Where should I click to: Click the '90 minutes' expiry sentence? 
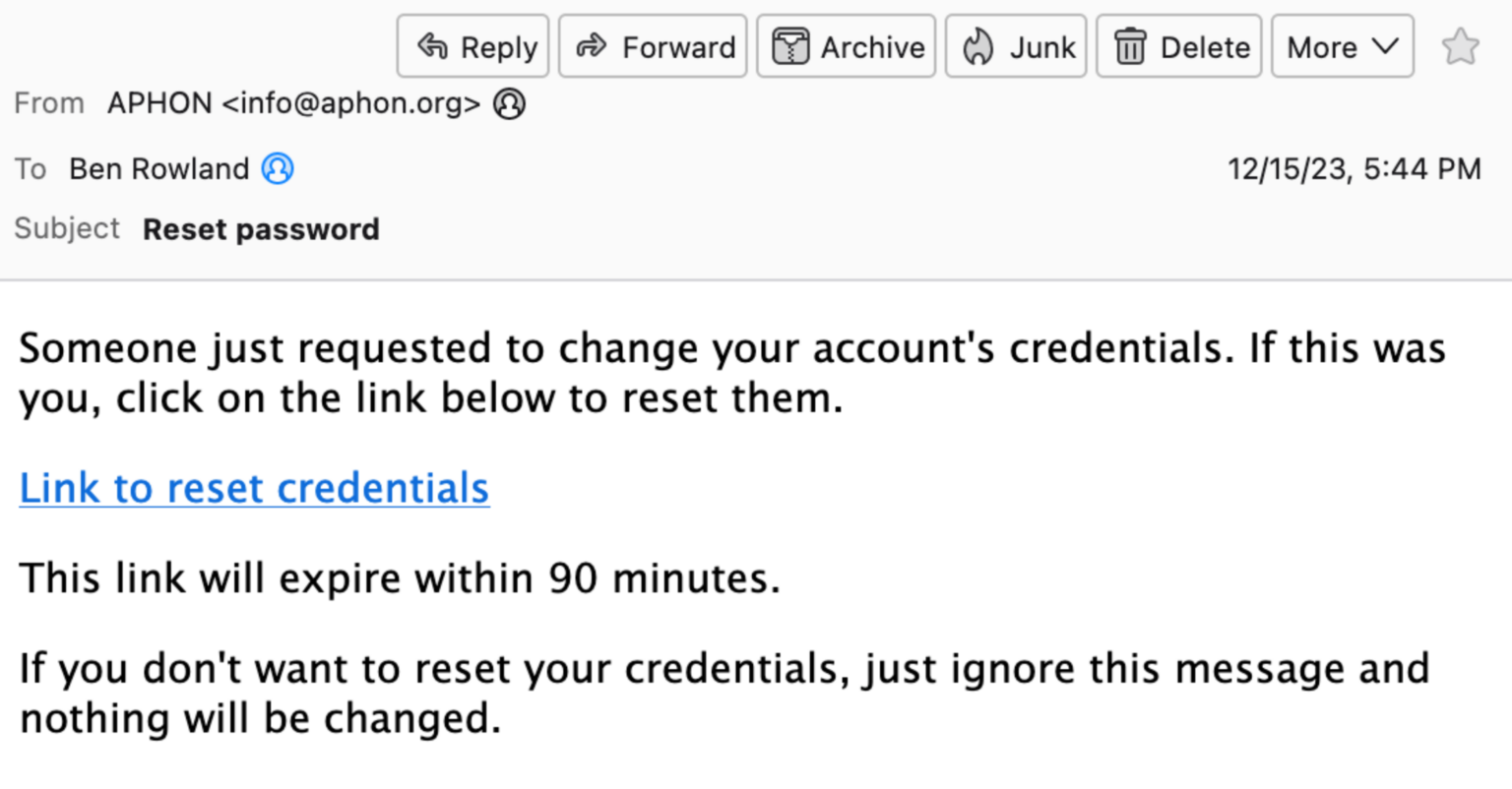tap(399, 577)
